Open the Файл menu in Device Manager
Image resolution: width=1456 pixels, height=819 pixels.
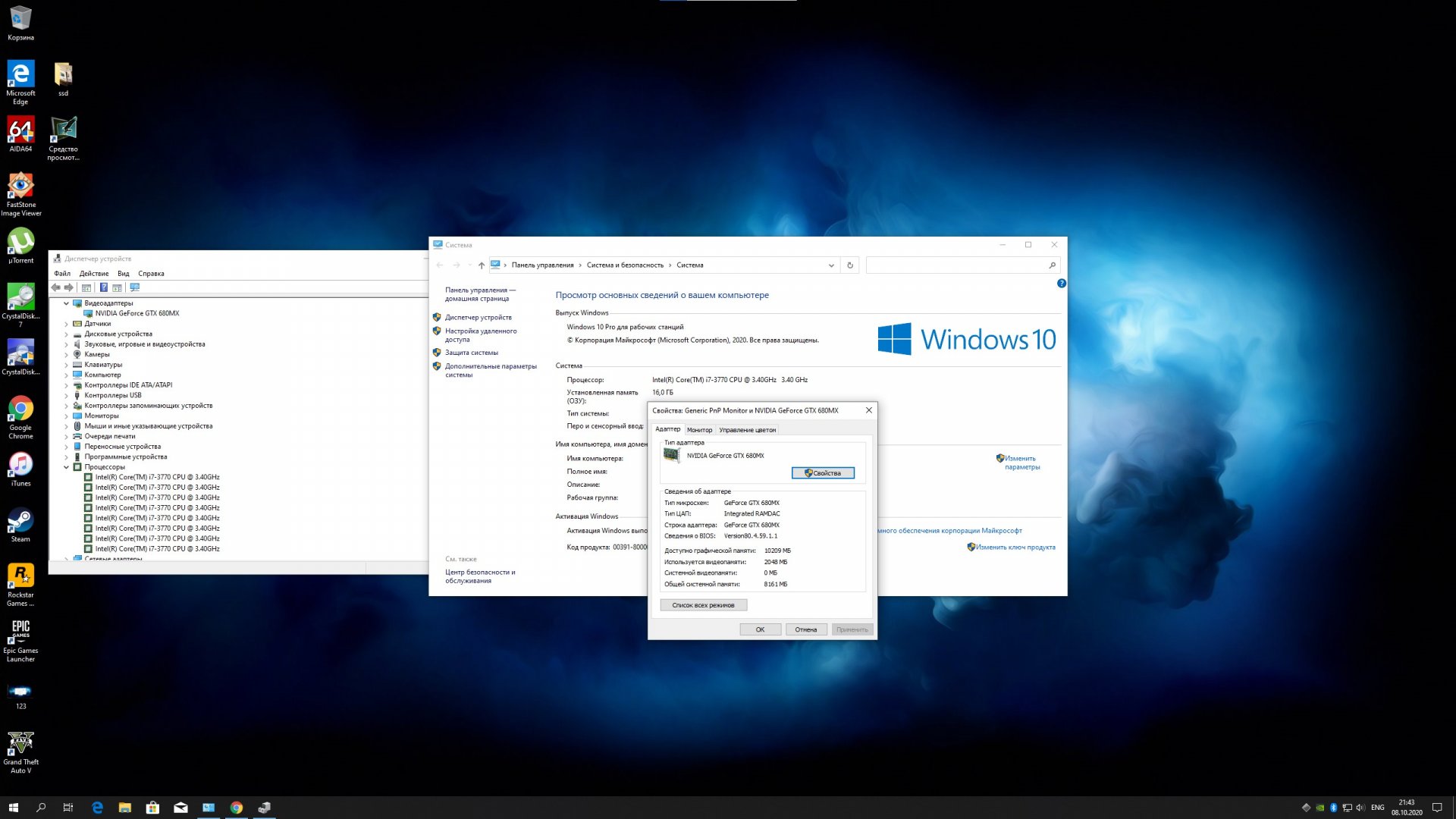62,274
